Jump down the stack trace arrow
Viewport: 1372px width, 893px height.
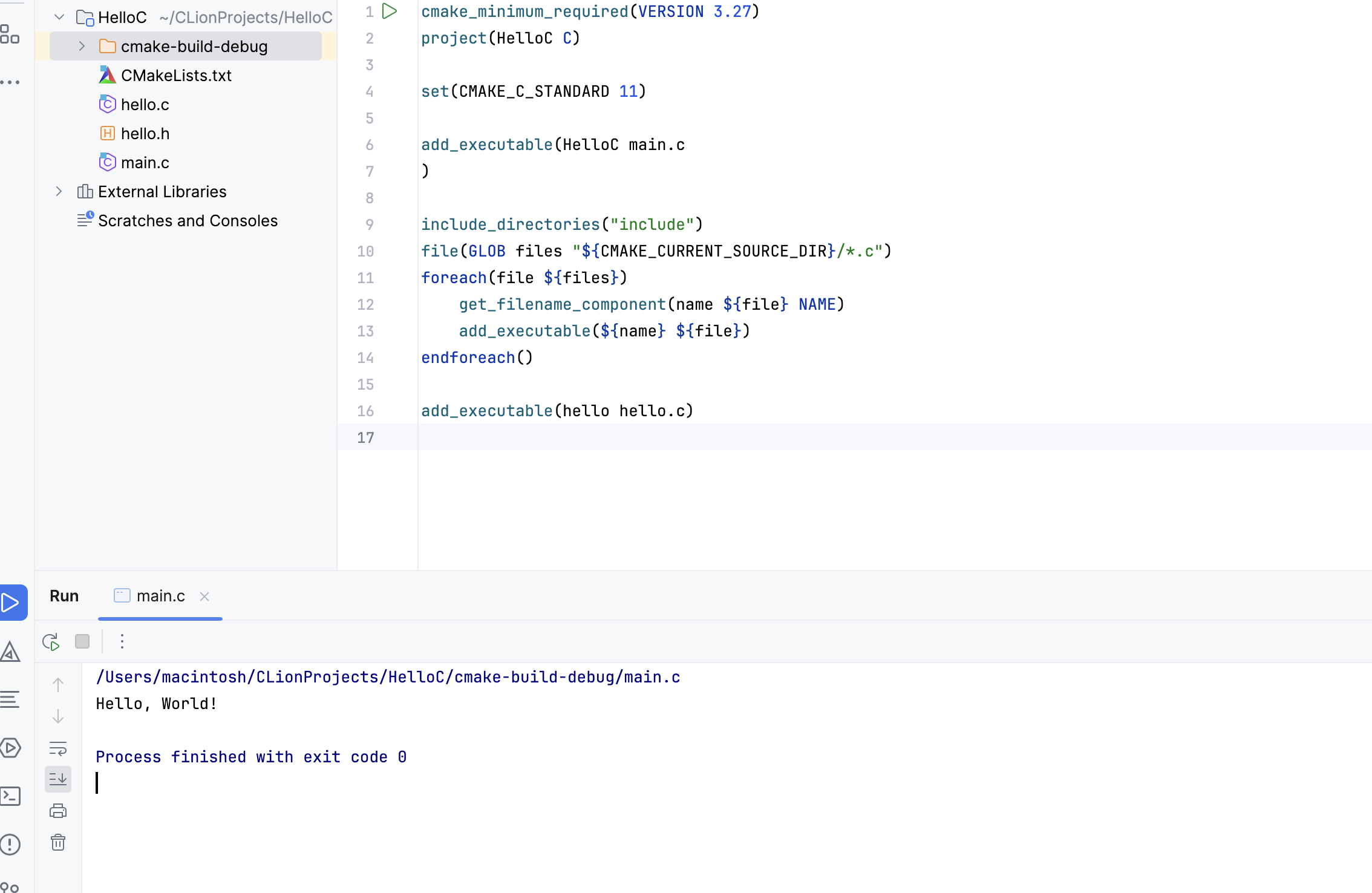coord(58,716)
